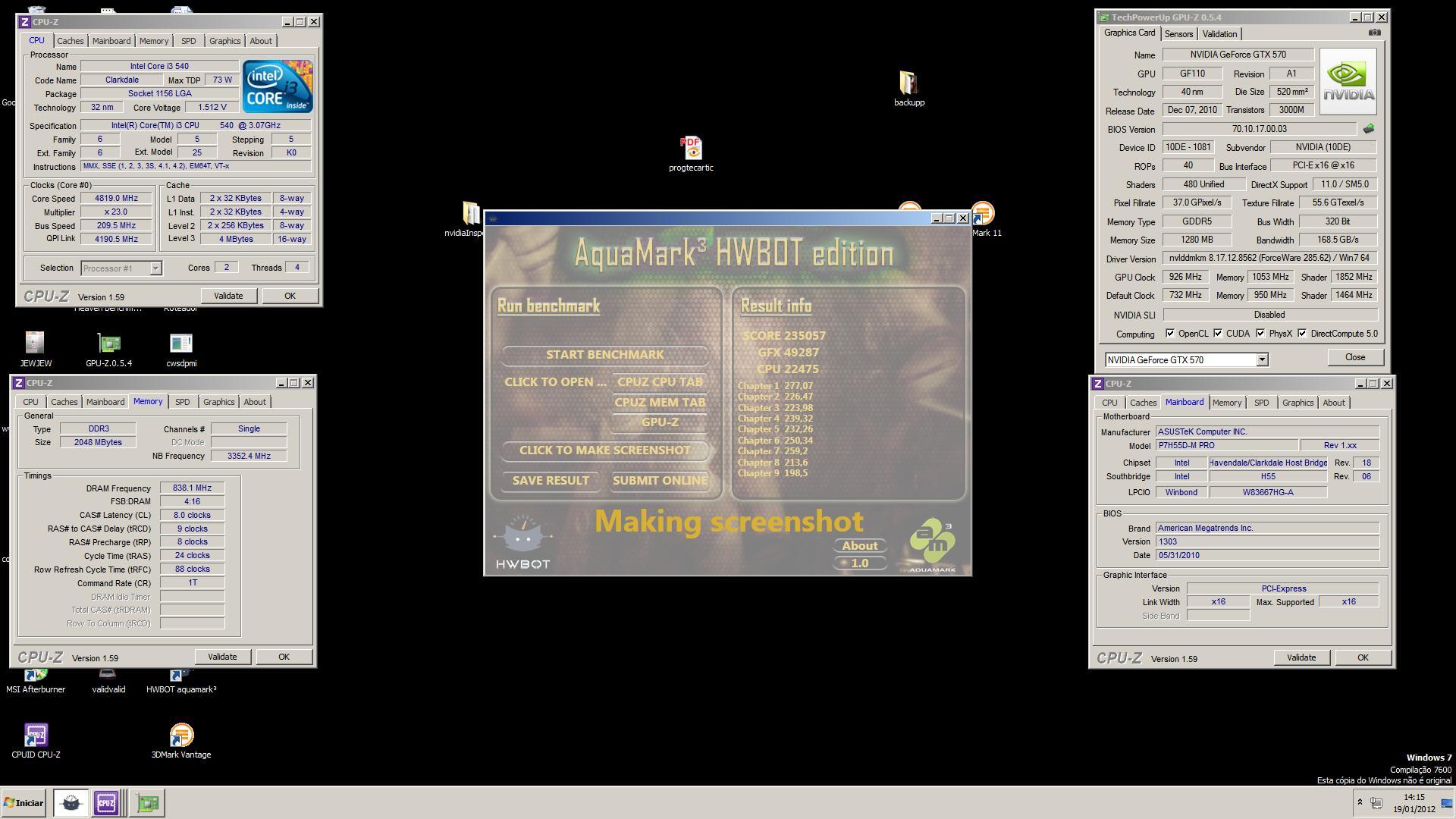Click Close button in GPU-Z
The width and height of the screenshot is (1456, 819).
1355,357
